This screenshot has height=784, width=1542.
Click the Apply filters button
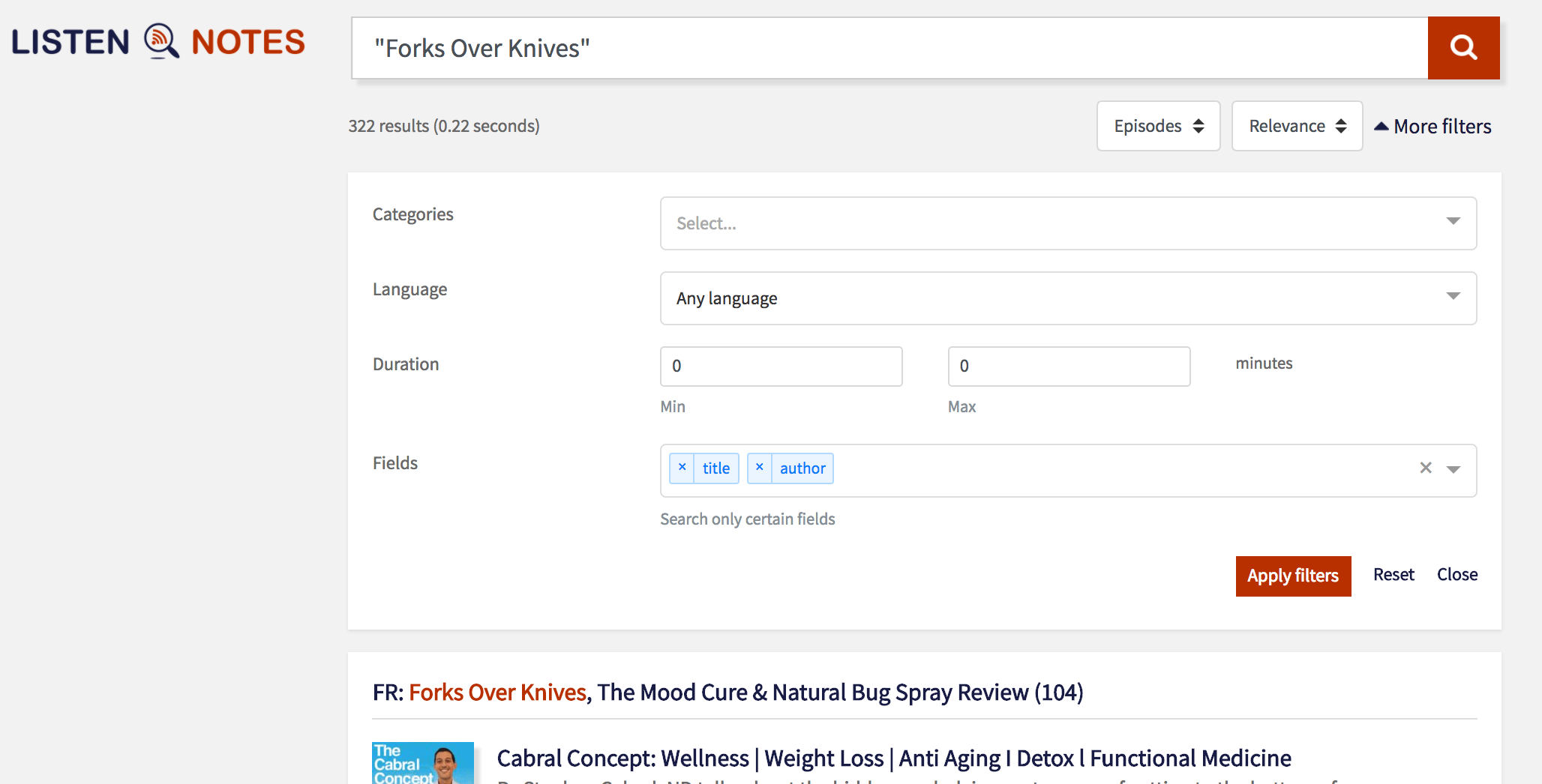(1293, 576)
